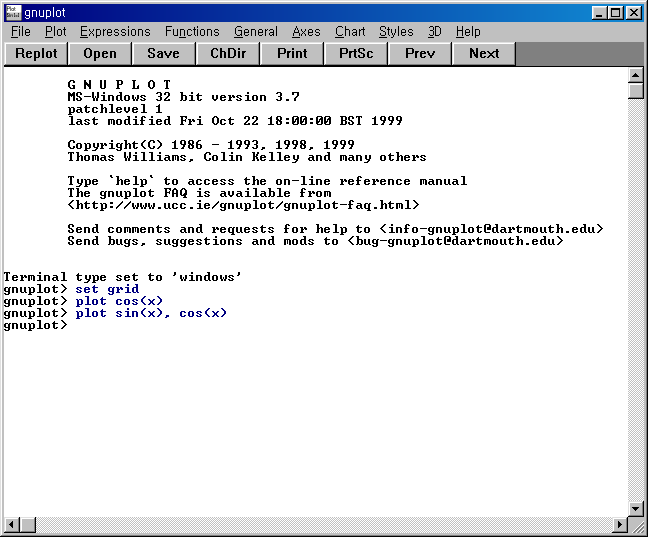Open the Styles menu
This screenshot has height=537, width=648.
[396, 32]
